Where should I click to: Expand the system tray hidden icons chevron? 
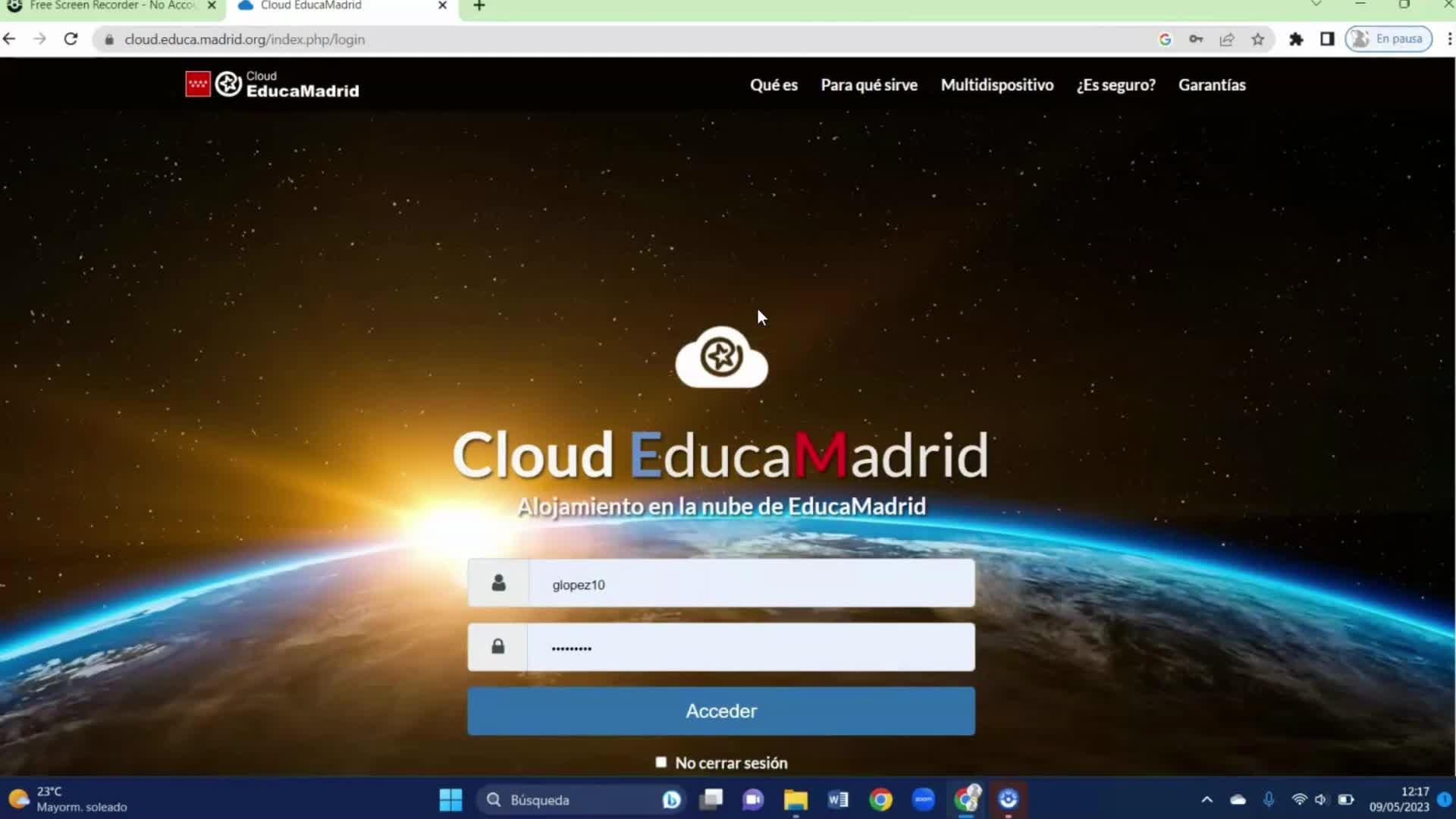tap(1207, 799)
